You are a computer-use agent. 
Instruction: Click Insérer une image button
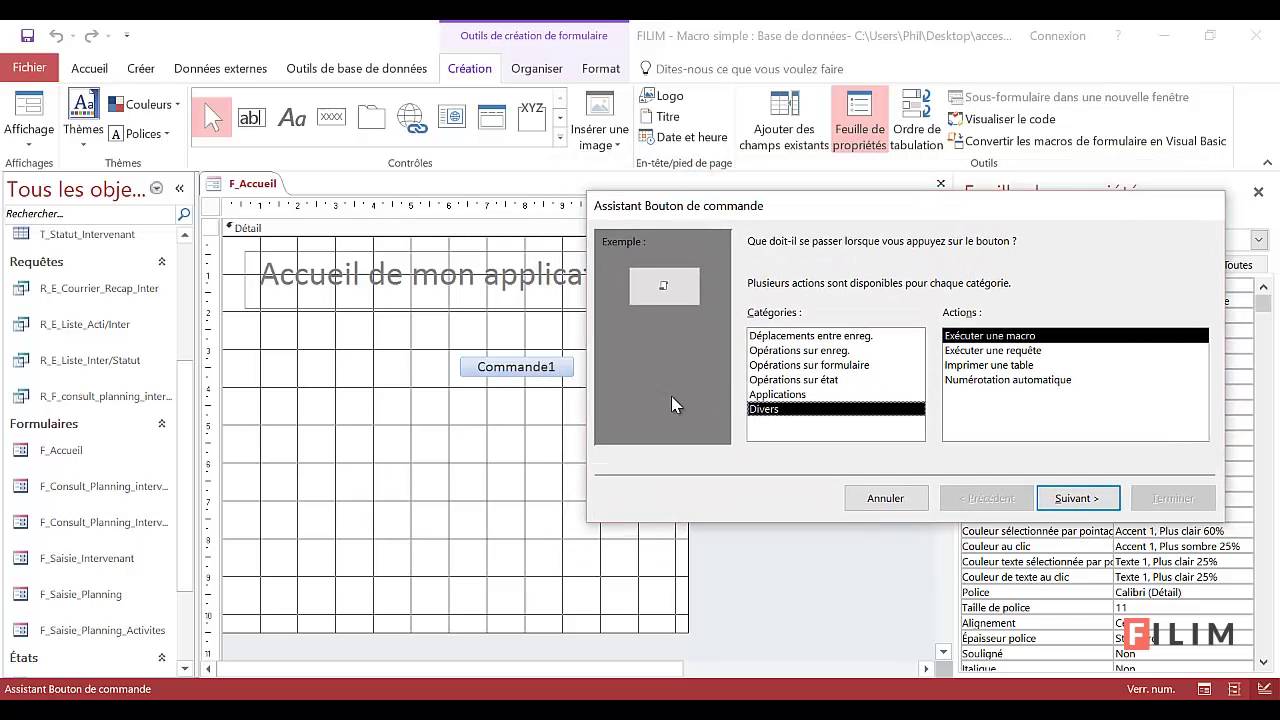pos(599,122)
